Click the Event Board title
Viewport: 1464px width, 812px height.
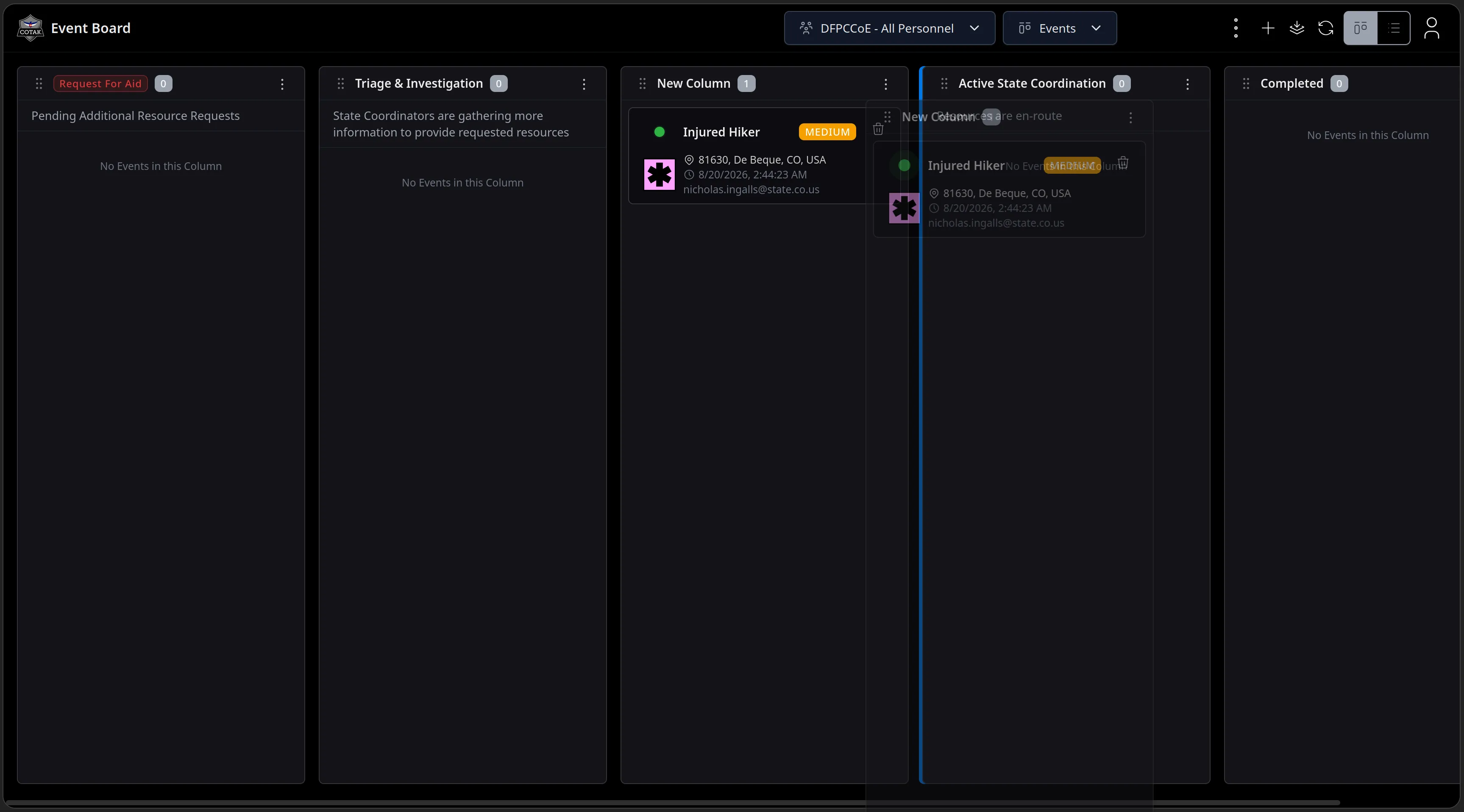pyautogui.click(x=91, y=28)
